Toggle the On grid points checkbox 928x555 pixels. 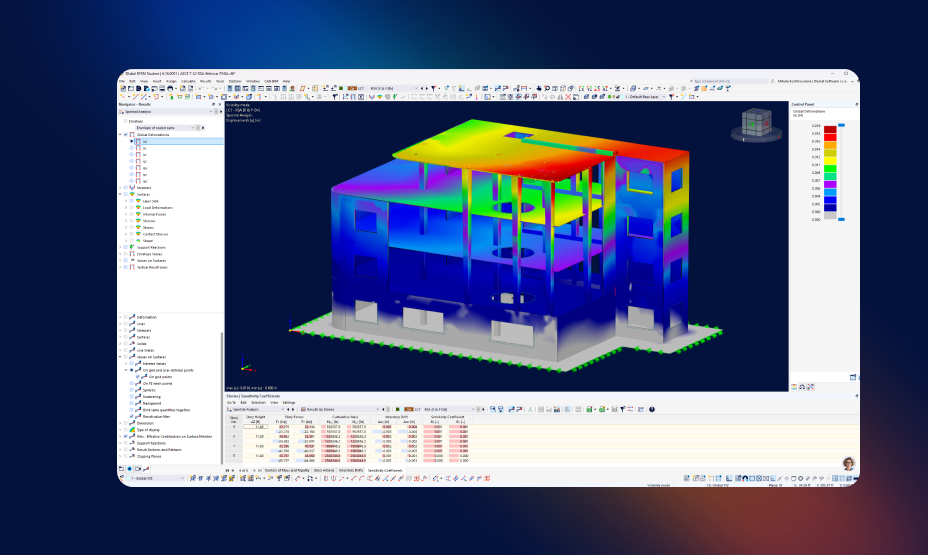(137, 377)
